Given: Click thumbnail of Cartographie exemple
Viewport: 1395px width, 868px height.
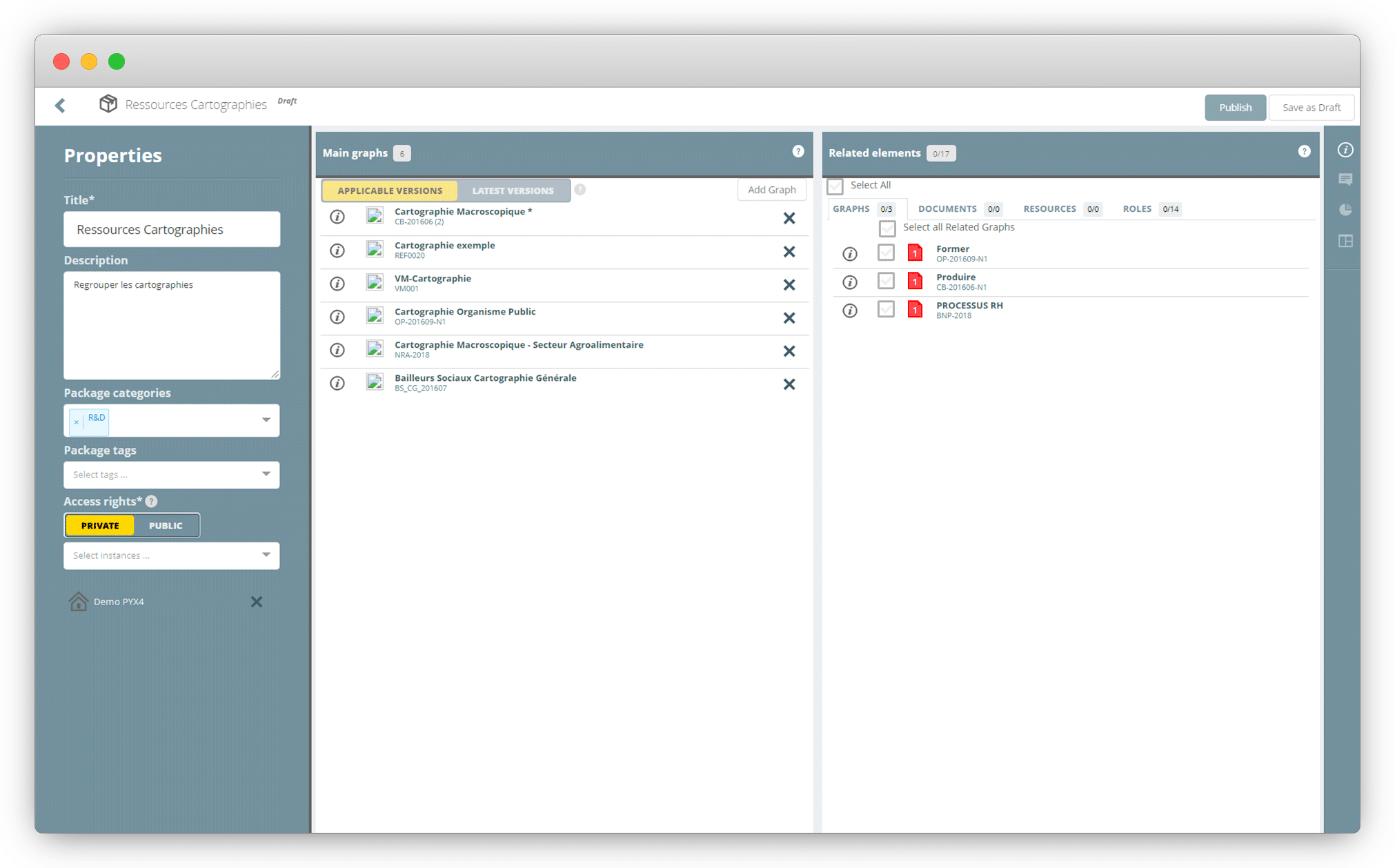Looking at the screenshot, I should click(x=375, y=249).
